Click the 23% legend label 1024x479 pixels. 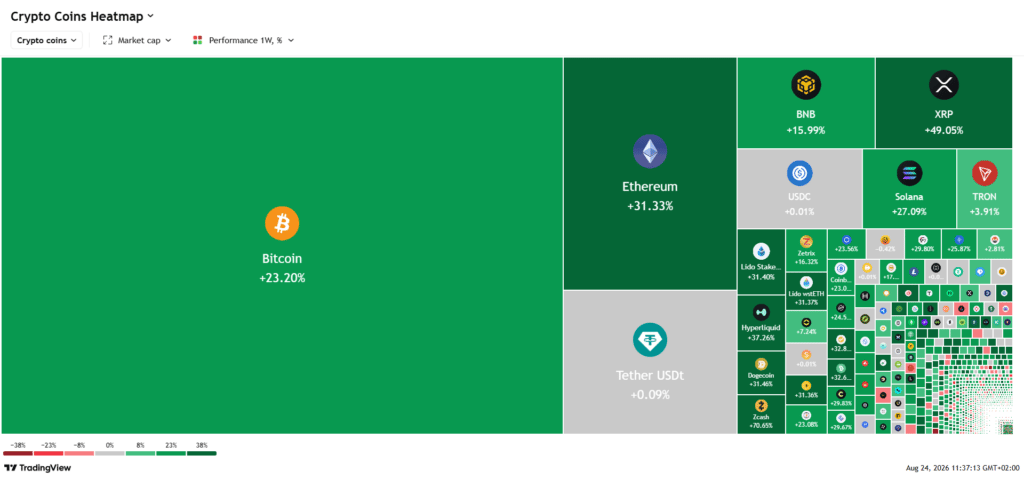[170, 445]
